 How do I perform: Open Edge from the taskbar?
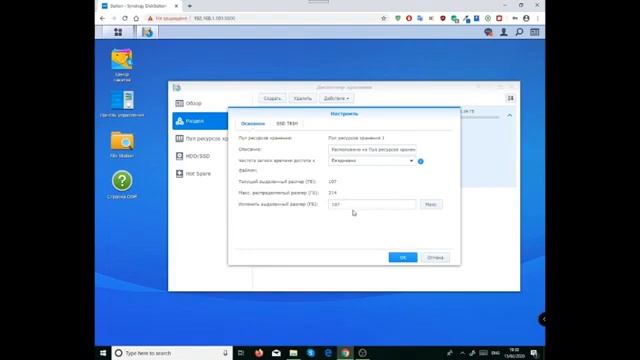pos(328,353)
